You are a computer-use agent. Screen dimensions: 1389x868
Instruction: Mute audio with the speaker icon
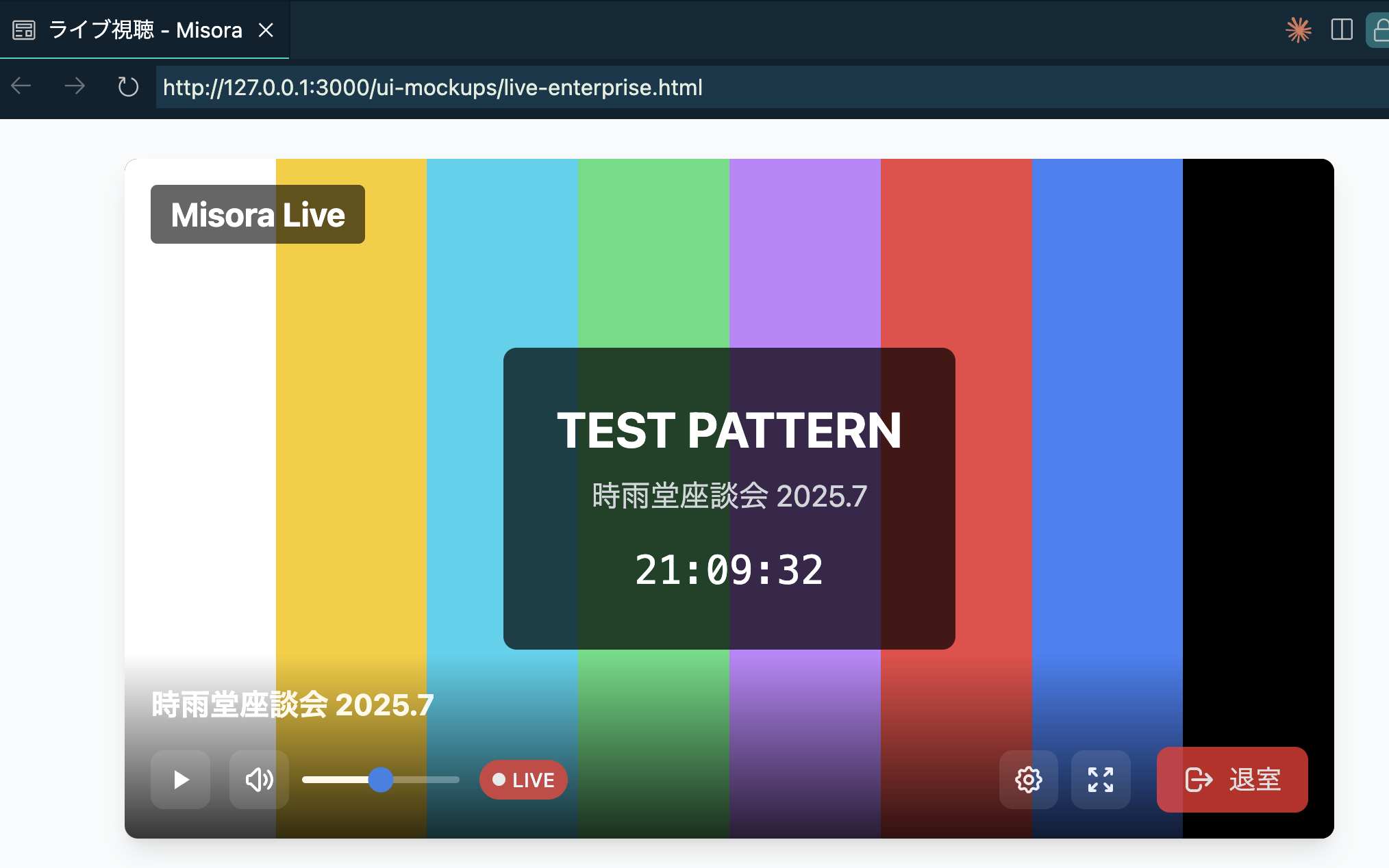coord(259,780)
